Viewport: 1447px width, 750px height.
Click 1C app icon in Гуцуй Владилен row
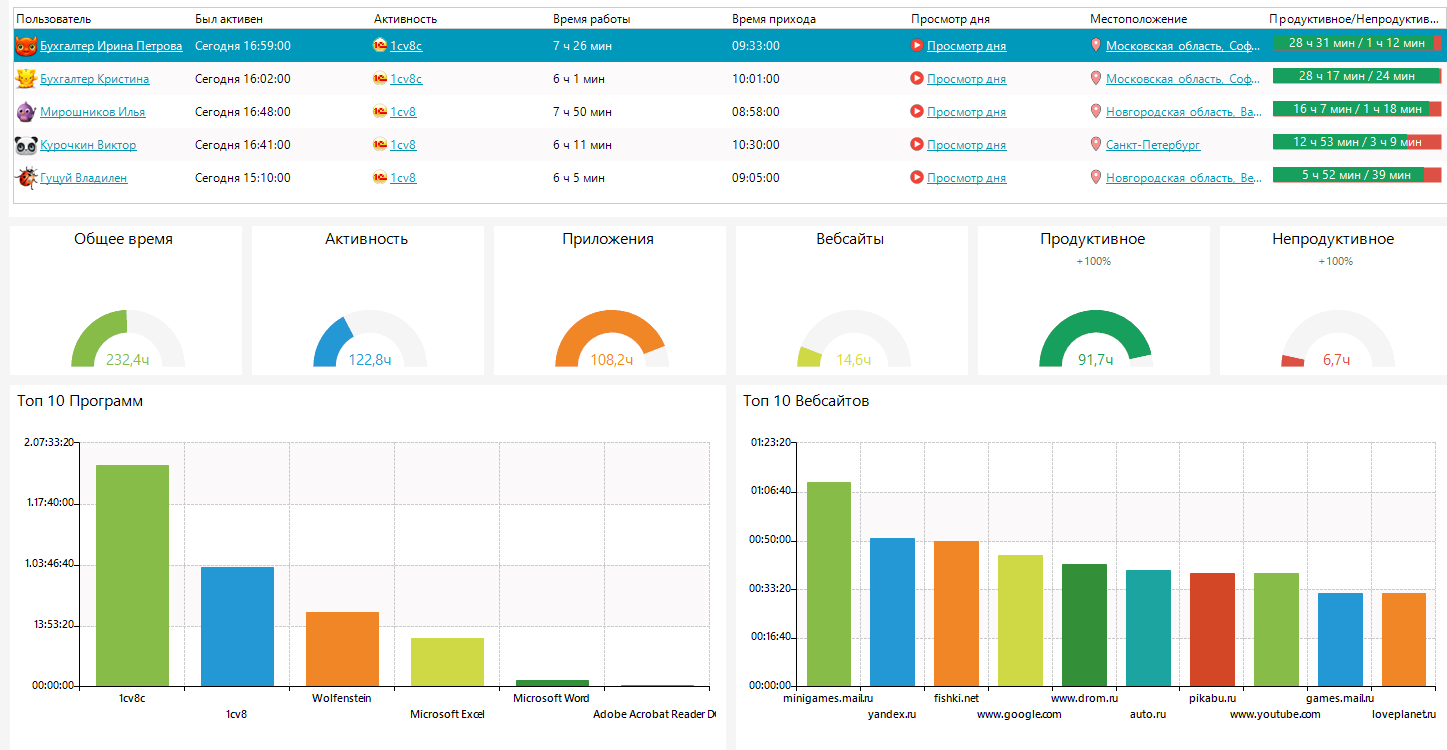click(380, 178)
